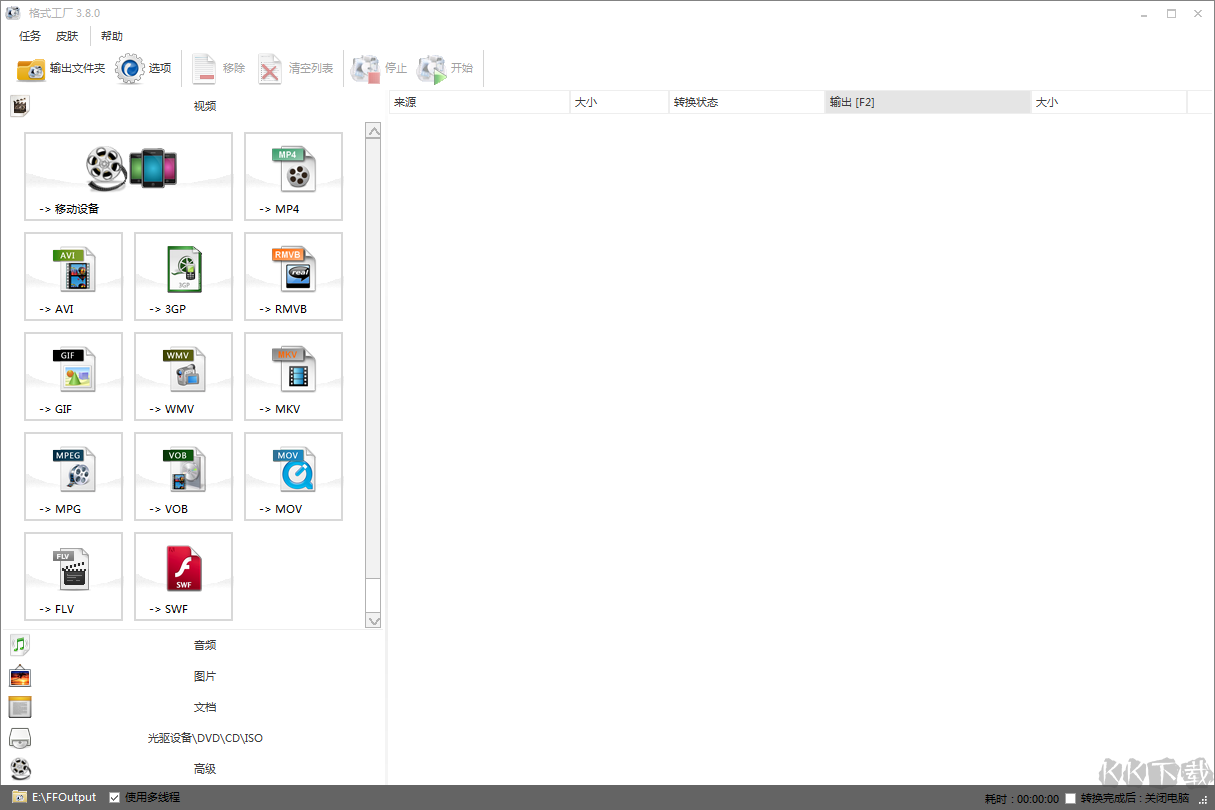Click the 输出文件夹 toolbar button
Screen dimensions: 1215x810
tap(61, 68)
